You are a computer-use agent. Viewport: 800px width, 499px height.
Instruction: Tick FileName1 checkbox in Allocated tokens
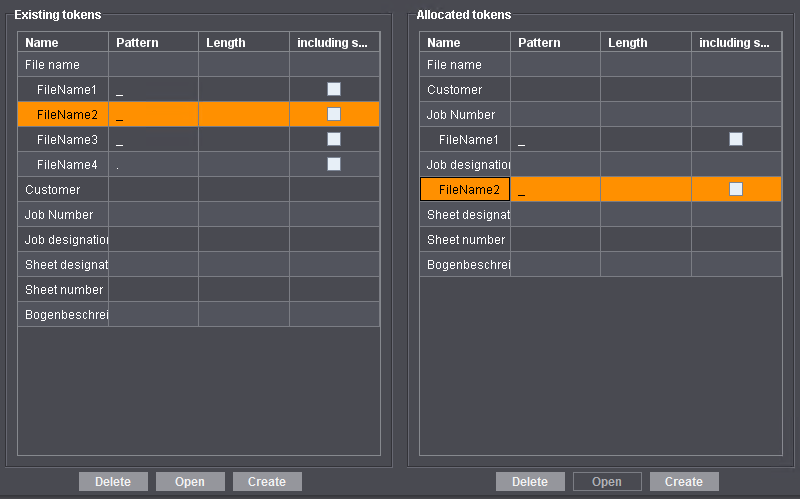736,139
